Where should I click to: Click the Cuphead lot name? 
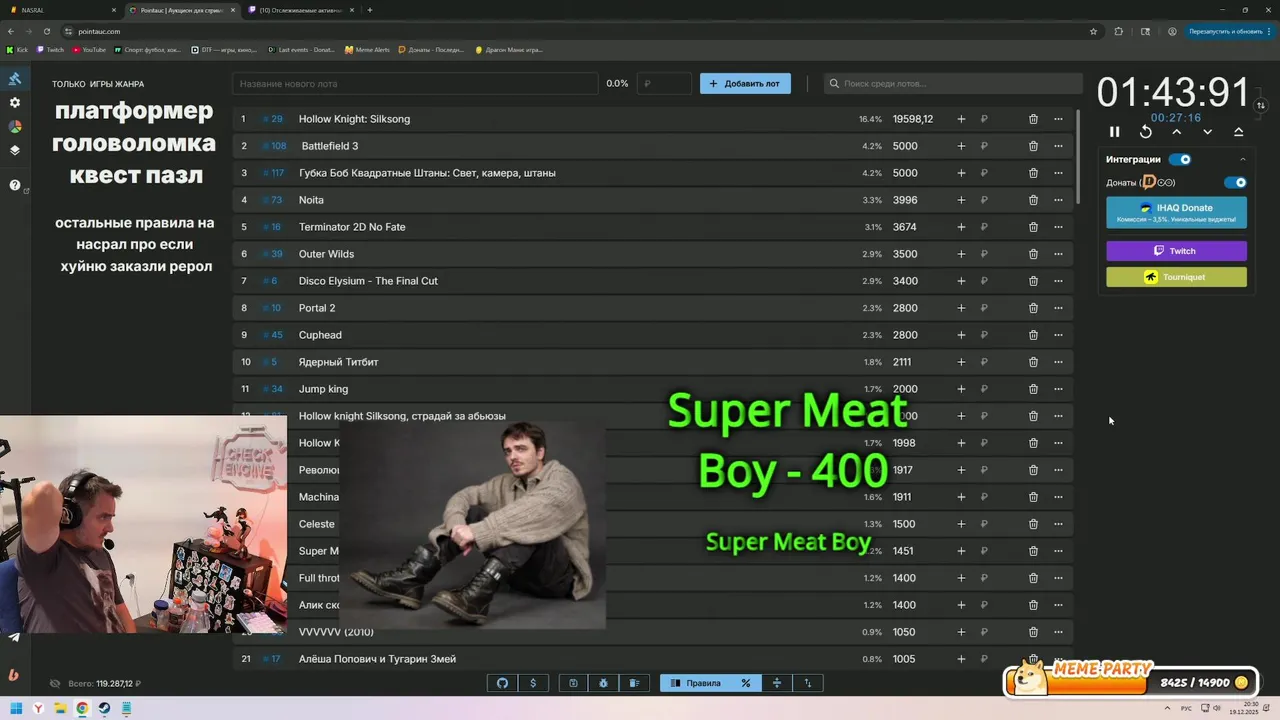click(x=320, y=335)
